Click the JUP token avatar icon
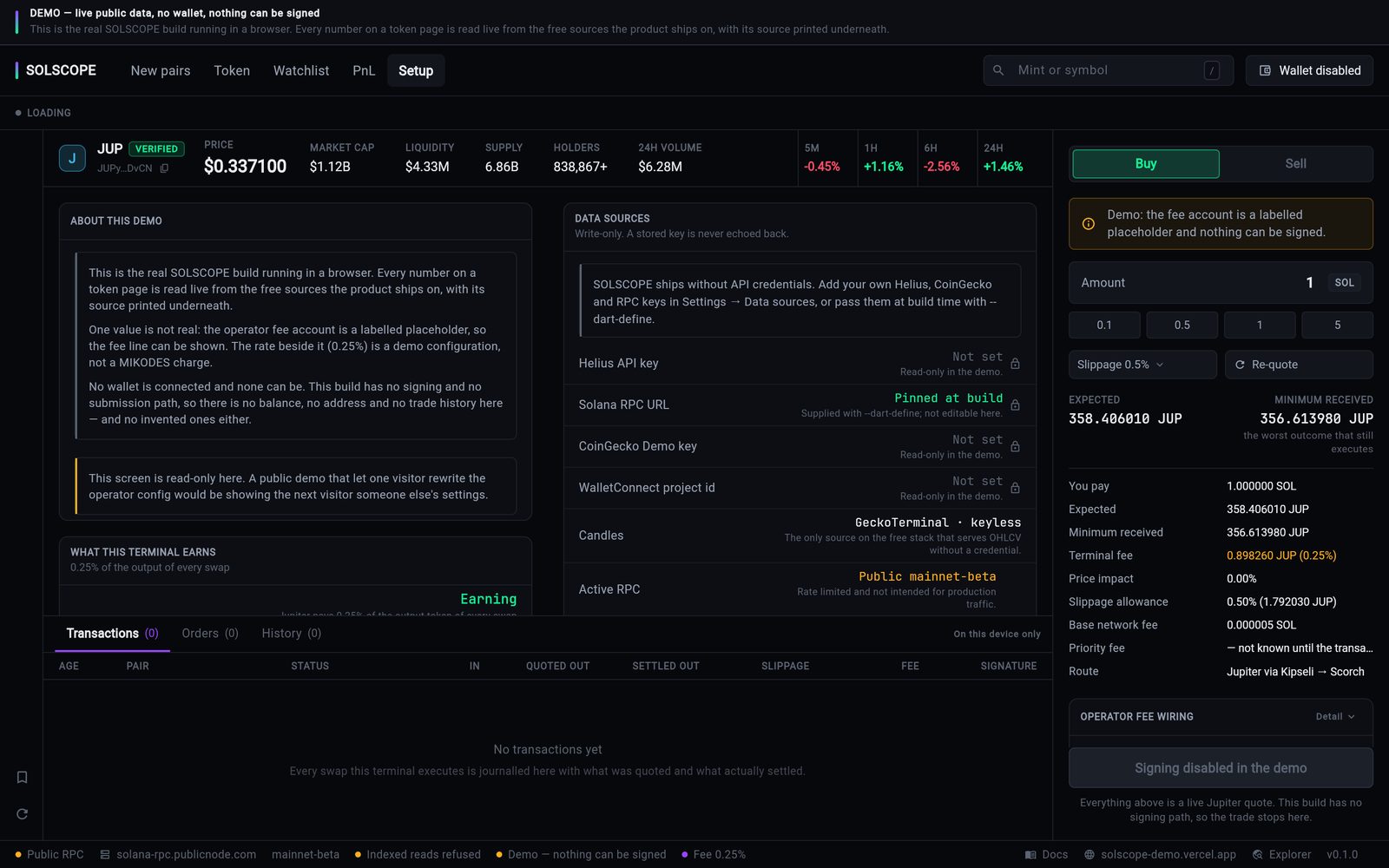The width and height of the screenshot is (1389, 868). coord(72,158)
